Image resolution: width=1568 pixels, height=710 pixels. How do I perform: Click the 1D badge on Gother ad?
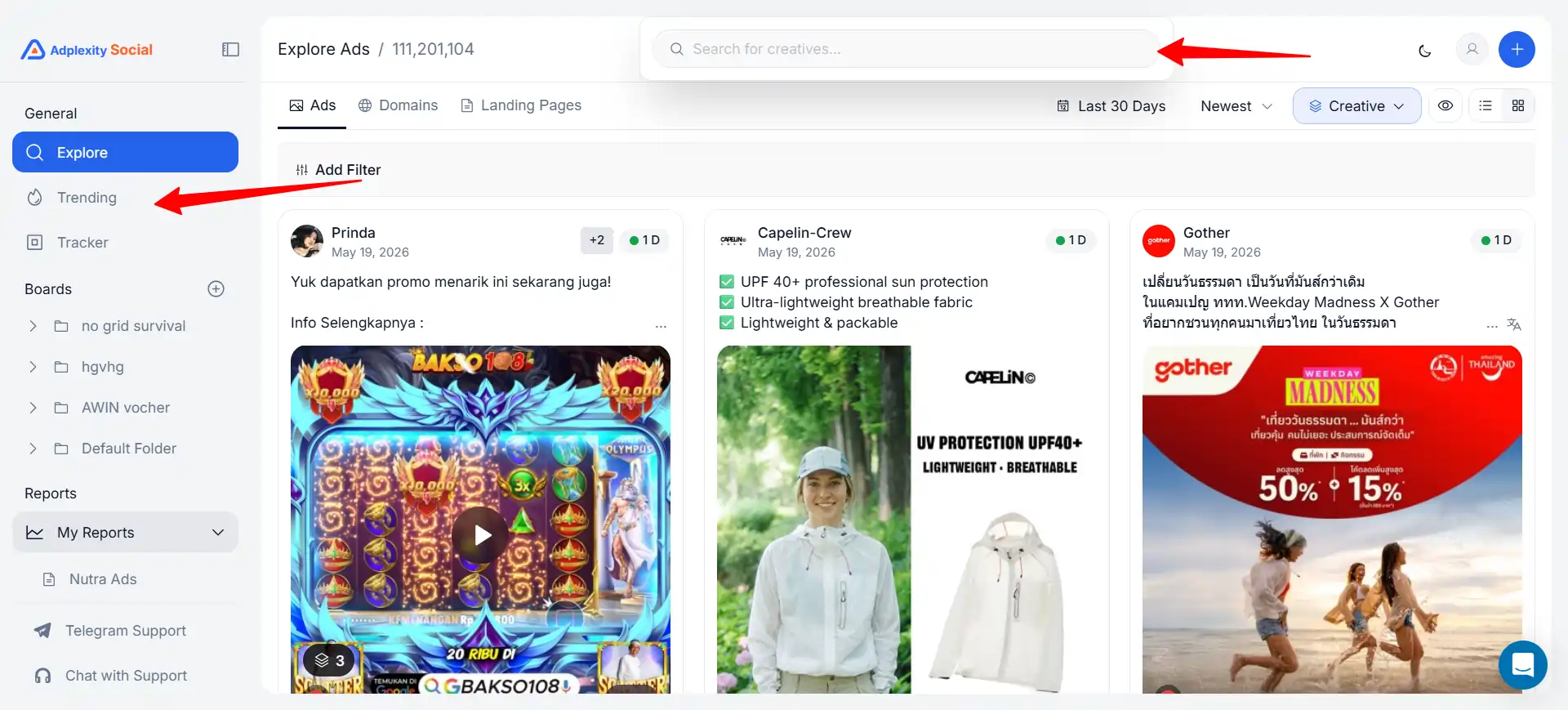(1496, 240)
